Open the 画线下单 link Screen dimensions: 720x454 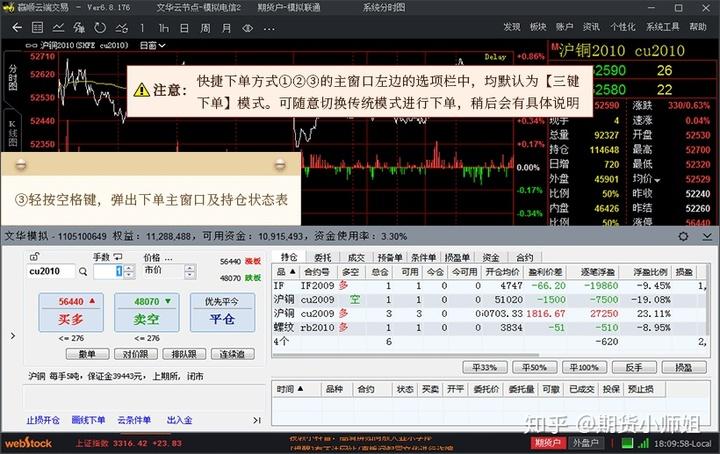[88, 420]
